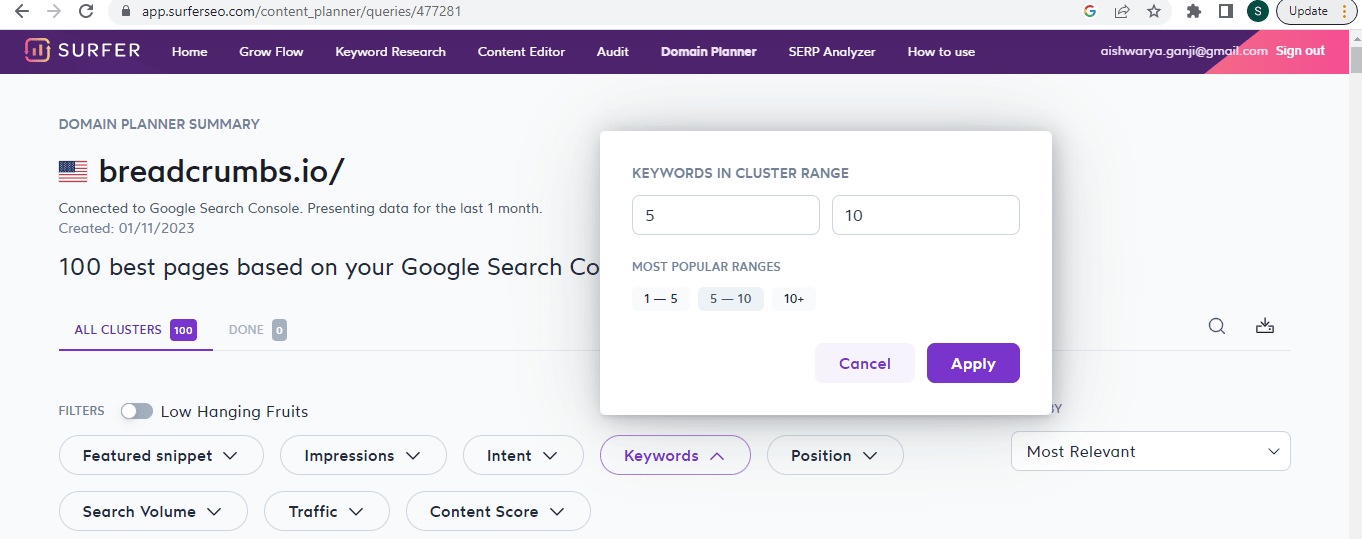The width and height of the screenshot is (1362, 539).
Task: Click the Surfer logo icon
Action: [x=38, y=50]
